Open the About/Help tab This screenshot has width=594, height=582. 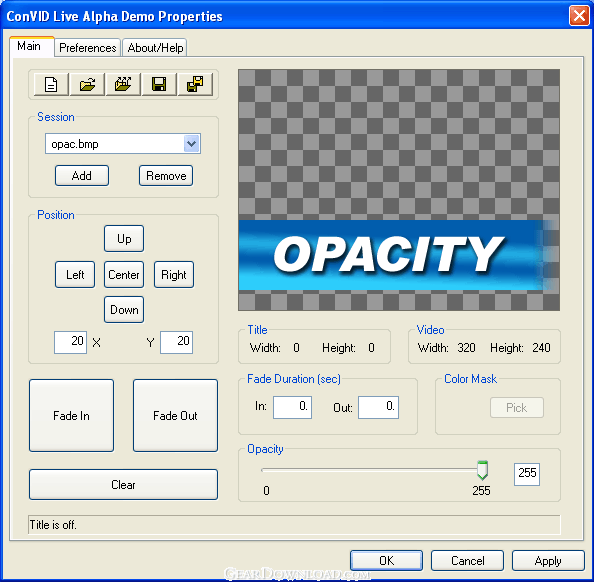click(155, 48)
